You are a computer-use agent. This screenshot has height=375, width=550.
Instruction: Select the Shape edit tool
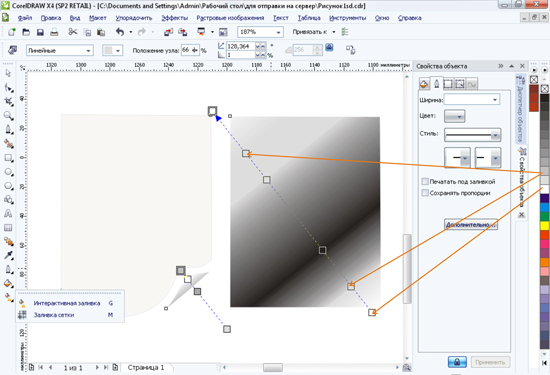[8, 87]
